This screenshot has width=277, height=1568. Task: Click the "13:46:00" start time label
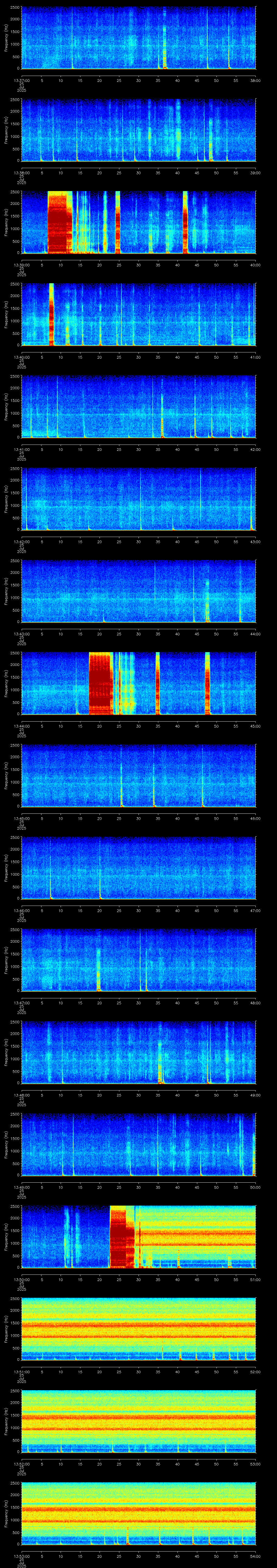coord(21,910)
